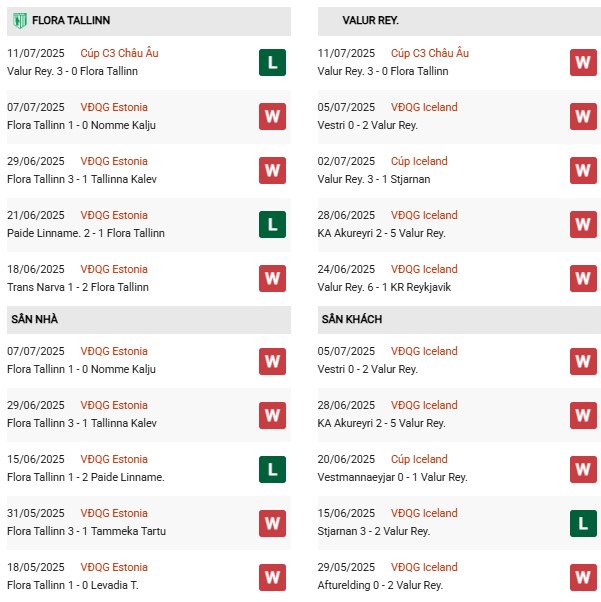Click W badge for Flora Tallinn vs Nomme Kalju in recent form

(272, 116)
